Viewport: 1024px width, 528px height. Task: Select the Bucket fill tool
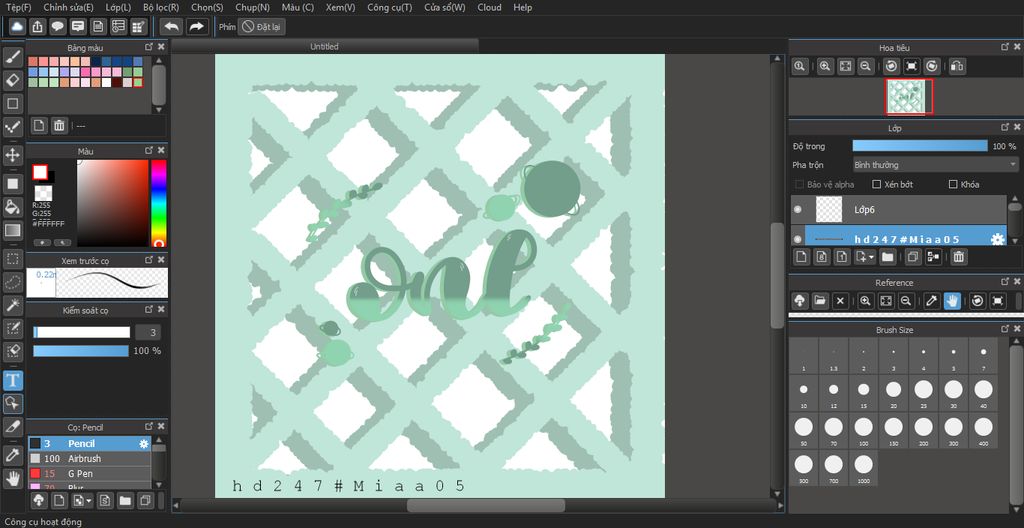point(13,207)
